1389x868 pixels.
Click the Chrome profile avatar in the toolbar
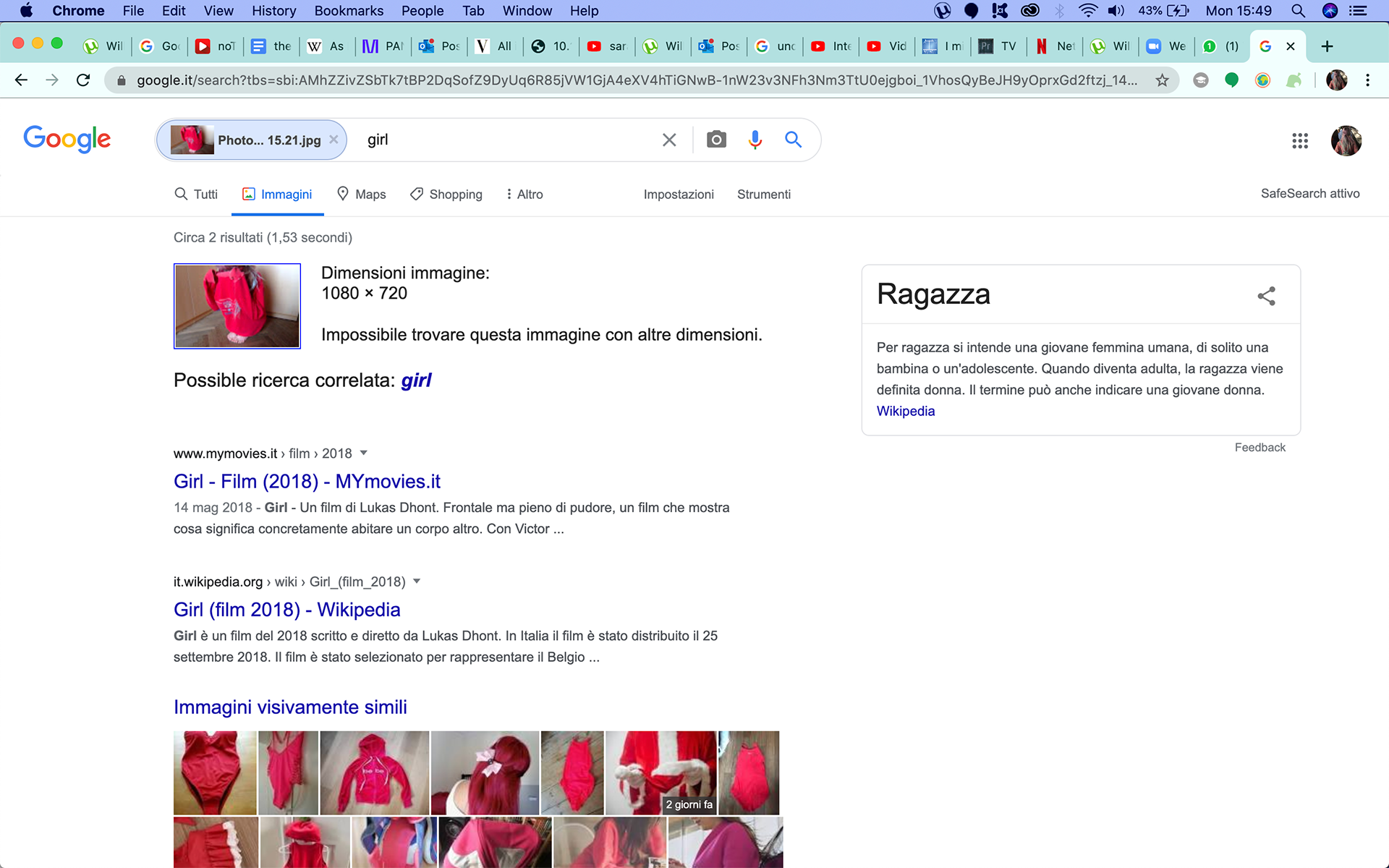(x=1336, y=80)
